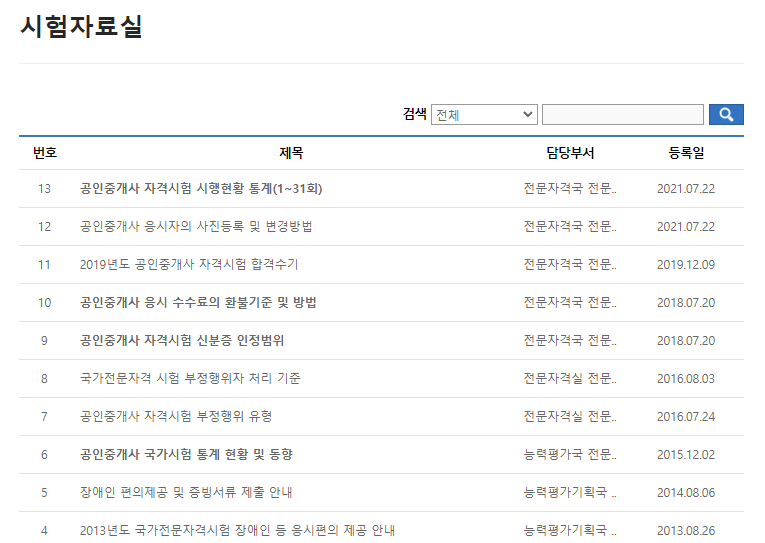Screen dimensions: 765x543
Task: Click date 2016.07.24 in row 7
Action: point(686,417)
